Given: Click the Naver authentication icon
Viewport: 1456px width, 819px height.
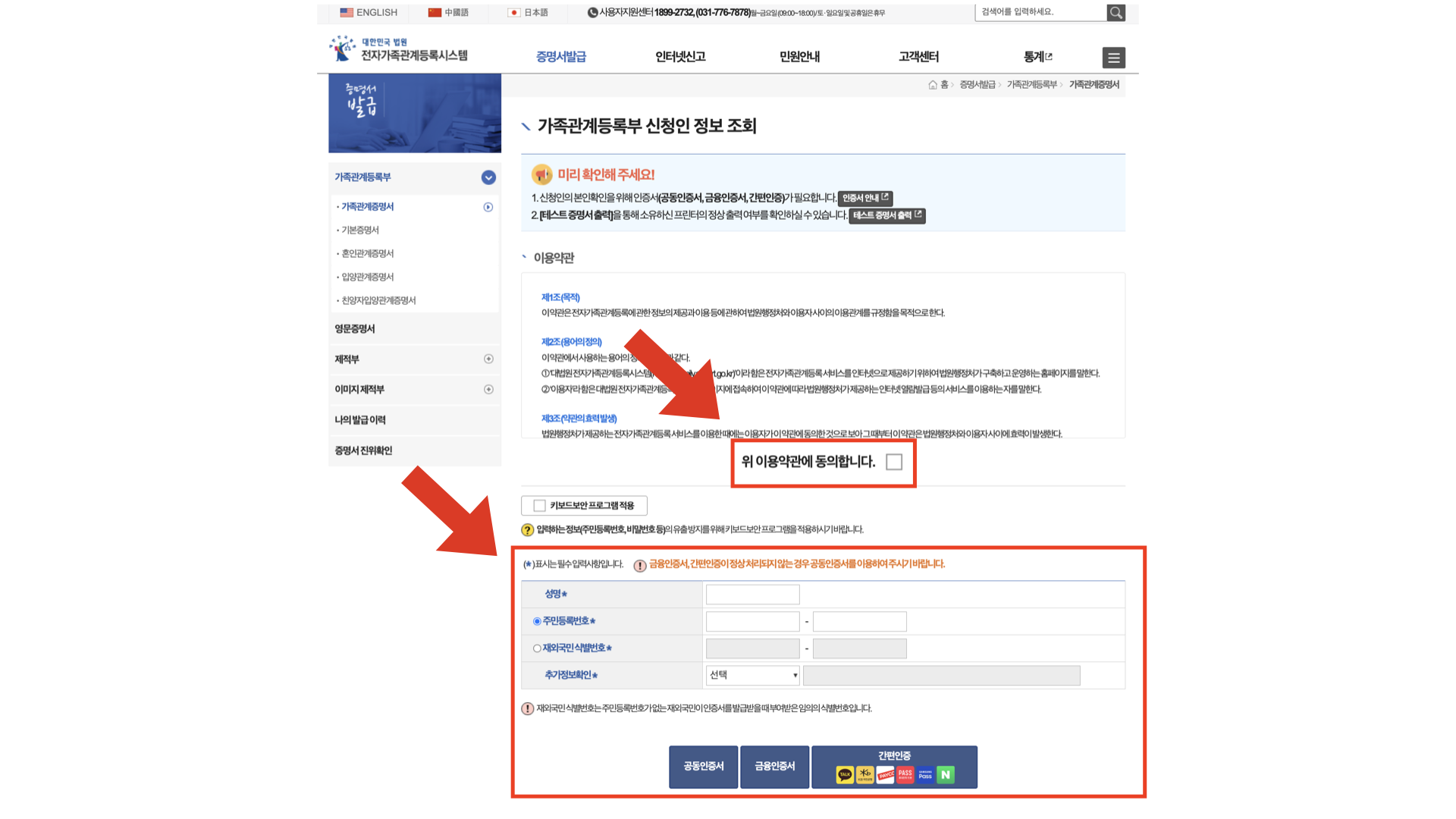Looking at the screenshot, I should [x=945, y=774].
